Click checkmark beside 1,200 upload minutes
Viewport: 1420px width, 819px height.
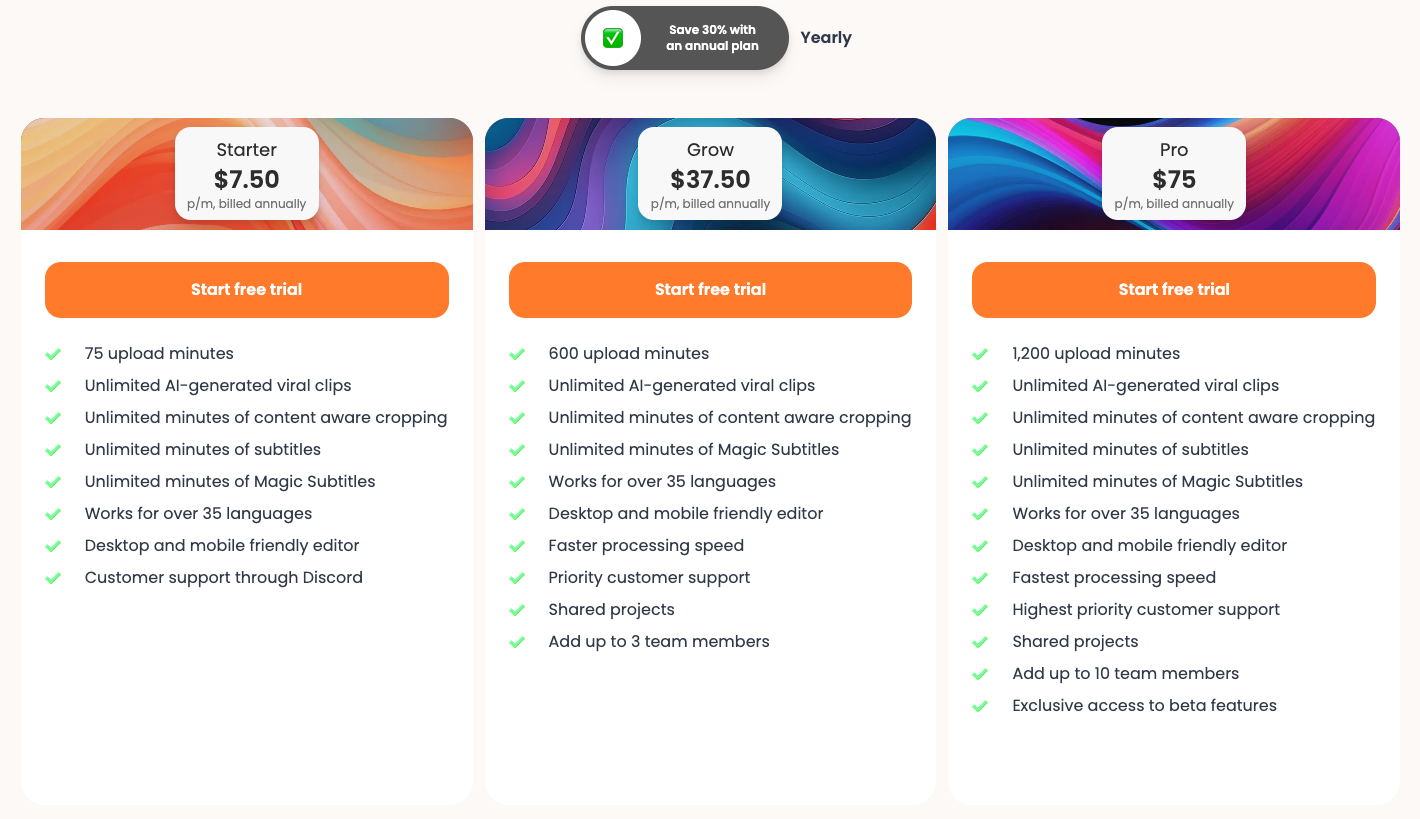click(980, 354)
